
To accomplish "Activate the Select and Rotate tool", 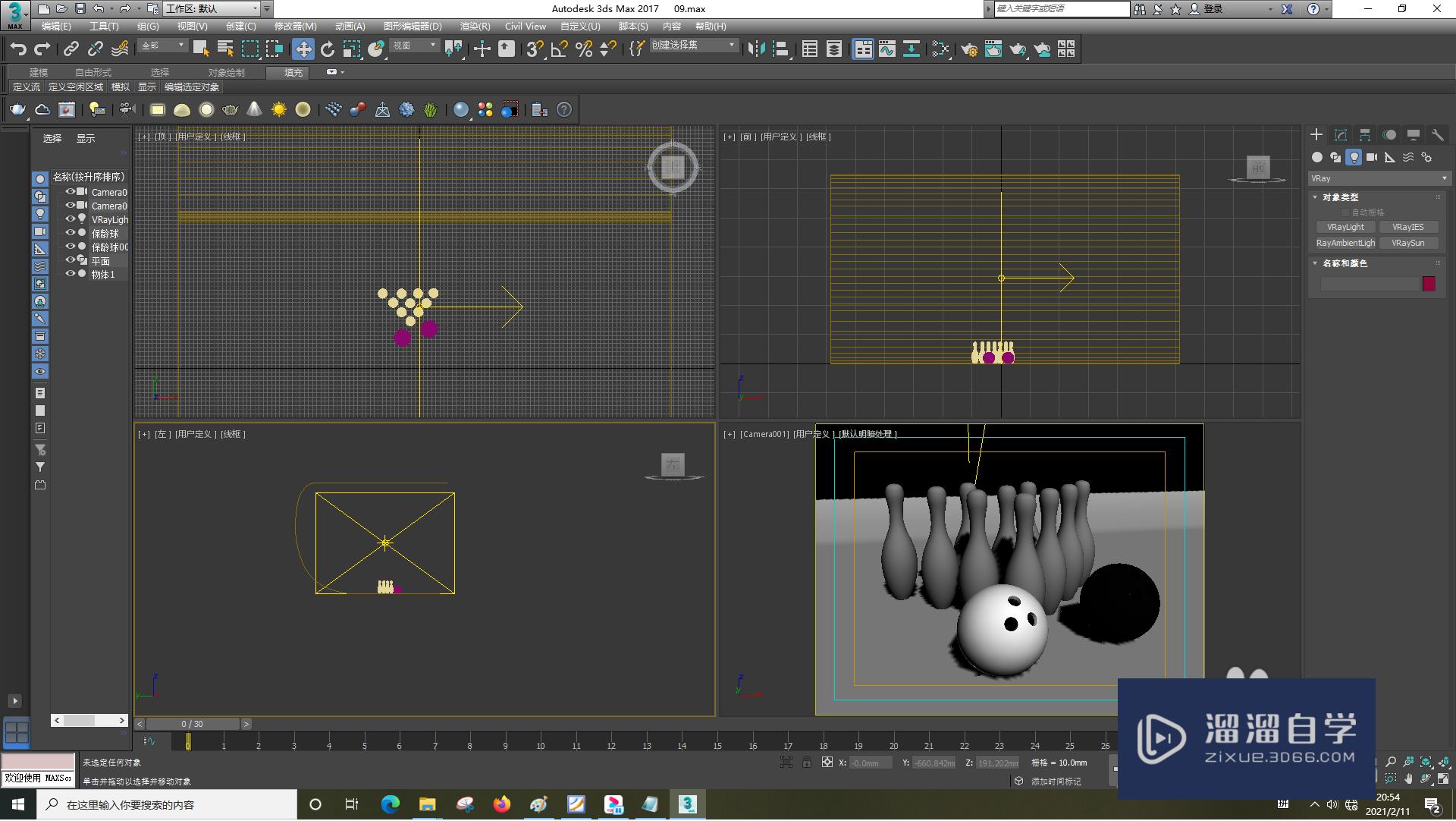I will 328,49.
